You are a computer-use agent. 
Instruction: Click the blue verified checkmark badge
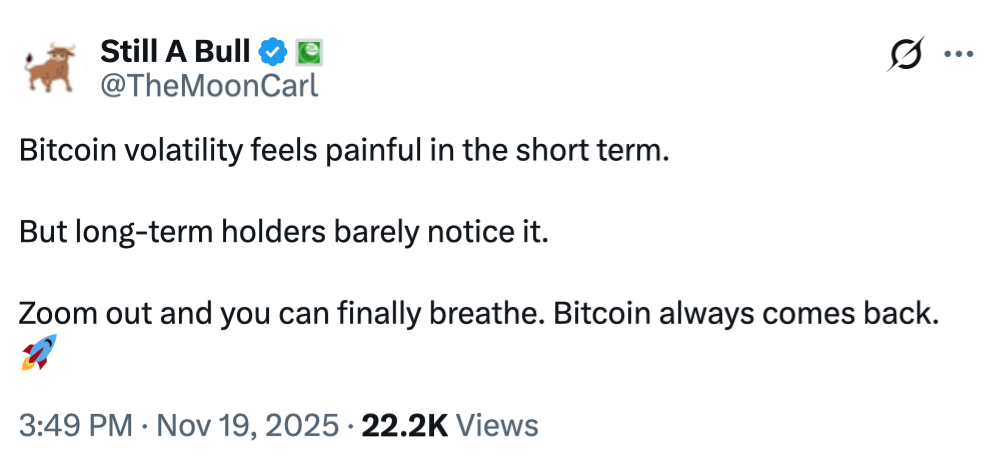(x=275, y=49)
